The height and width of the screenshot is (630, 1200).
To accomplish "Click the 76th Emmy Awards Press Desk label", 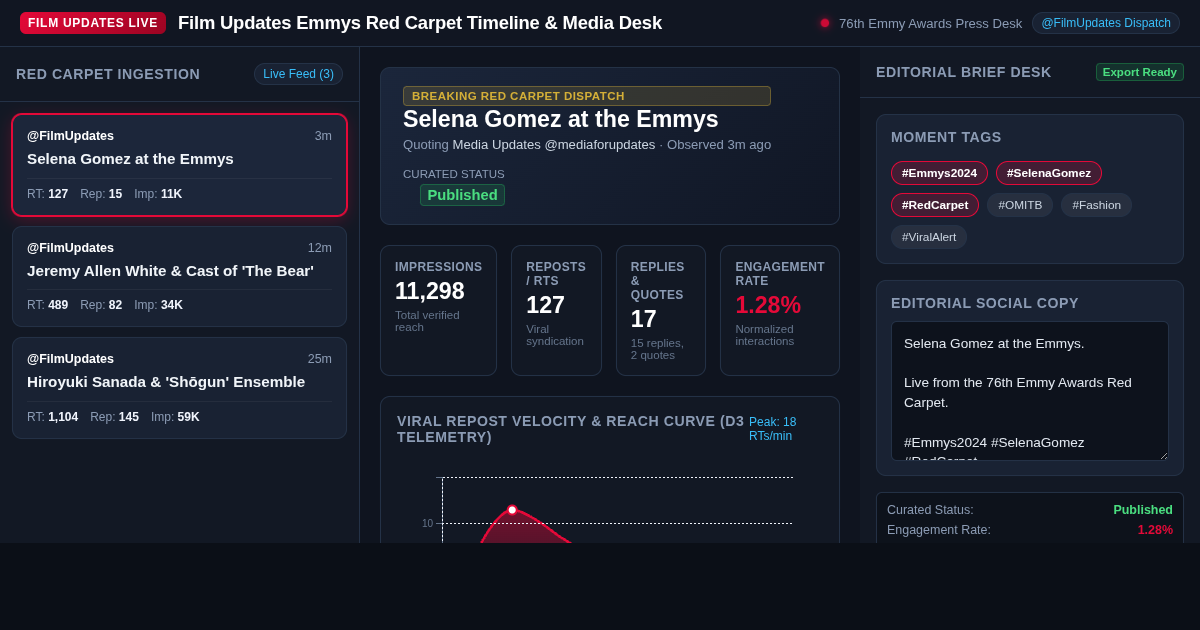I will [x=930, y=23].
